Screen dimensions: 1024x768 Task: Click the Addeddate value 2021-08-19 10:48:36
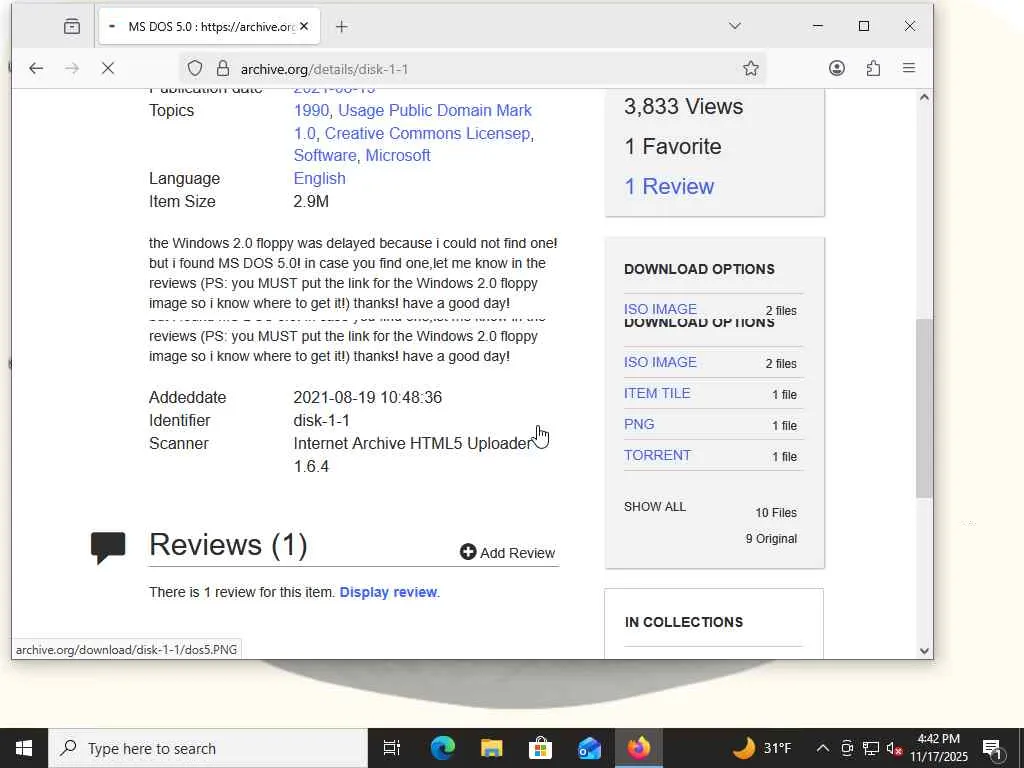(x=368, y=397)
